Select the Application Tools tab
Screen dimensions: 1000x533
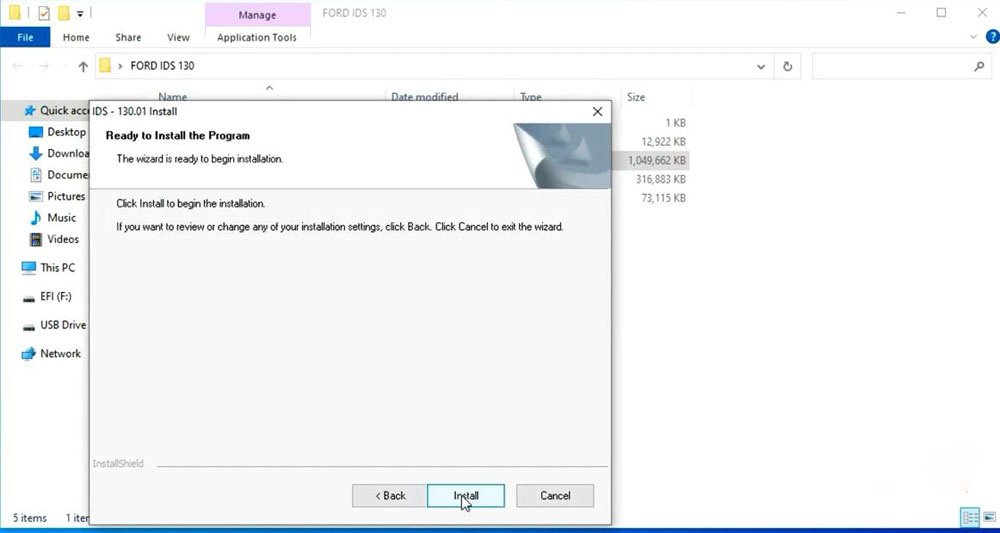pos(257,38)
